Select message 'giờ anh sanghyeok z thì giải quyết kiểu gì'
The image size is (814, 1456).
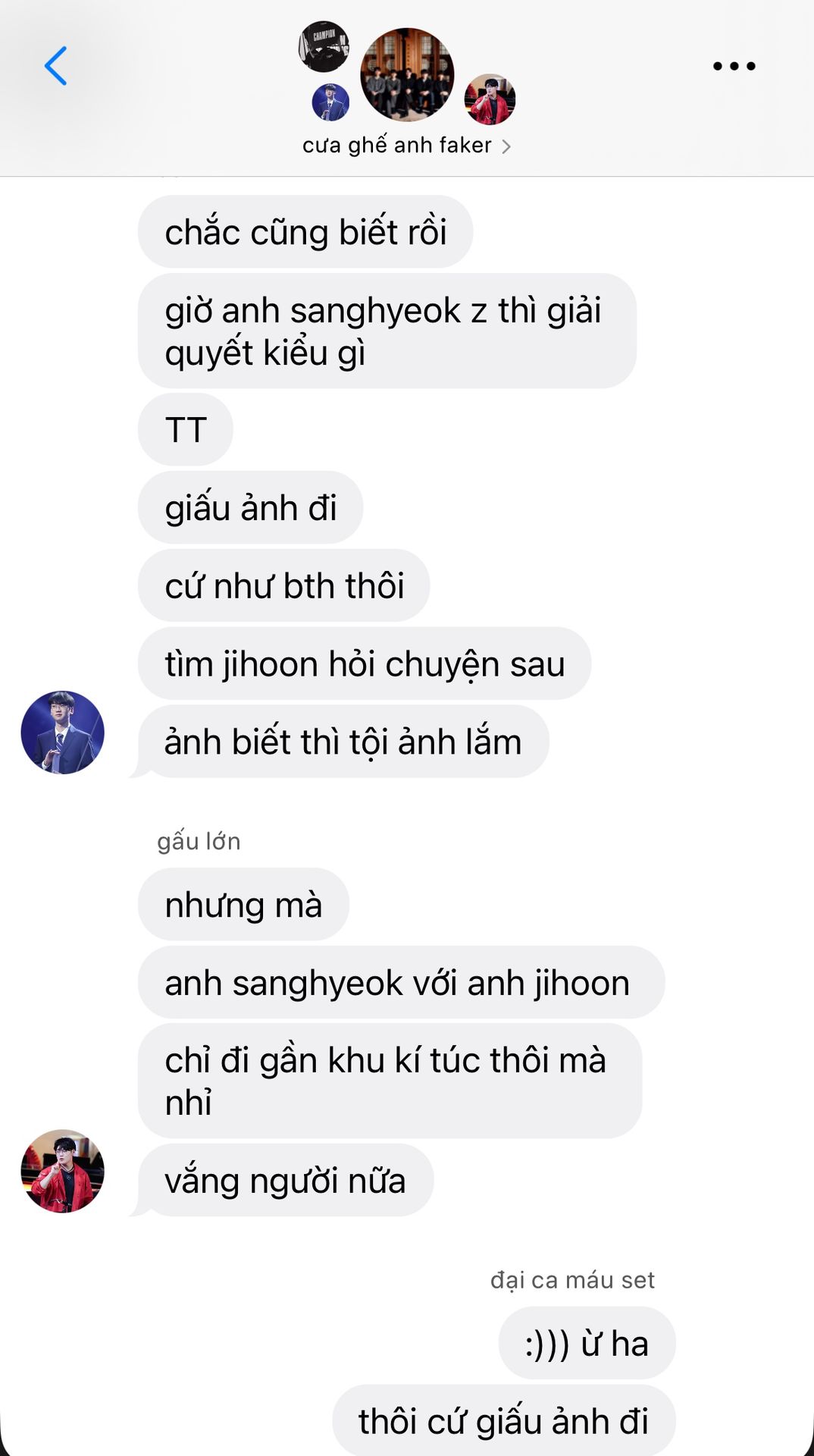point(387,331)
